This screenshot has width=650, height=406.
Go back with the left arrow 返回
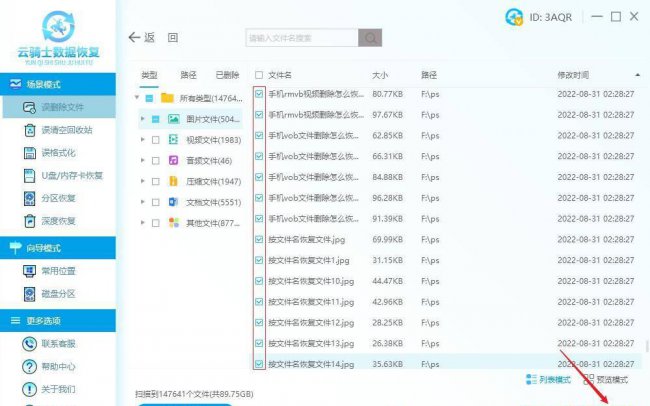pos(134,38)
